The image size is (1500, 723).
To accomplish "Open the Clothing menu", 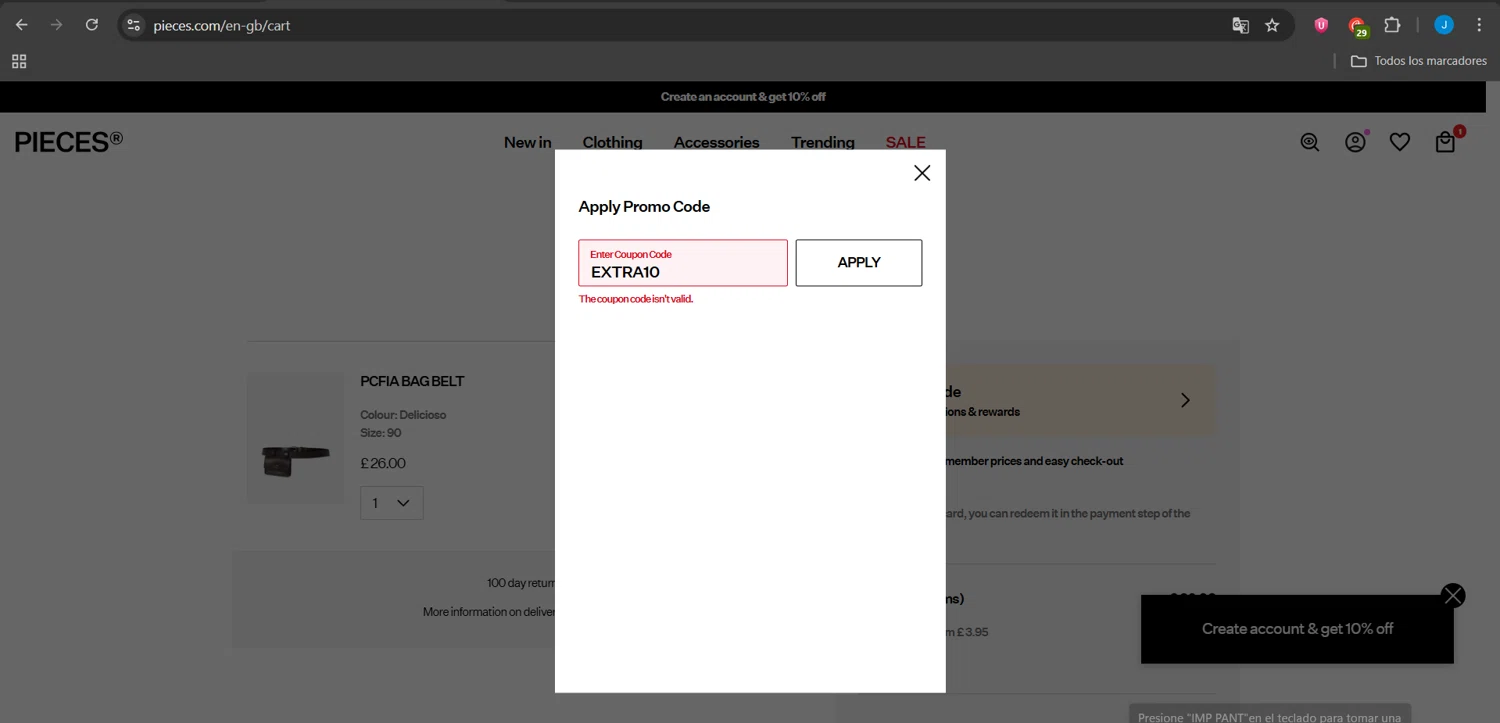I will pyautogui.click(x=612, y=142).
